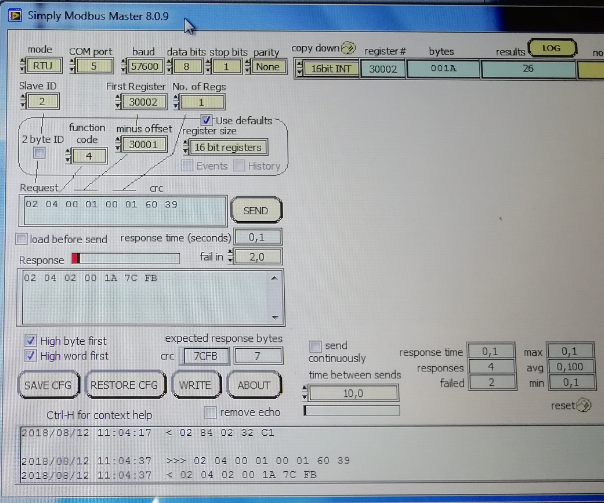
Task: Click the fail in value 2,0
Action: tap(258, 257)
